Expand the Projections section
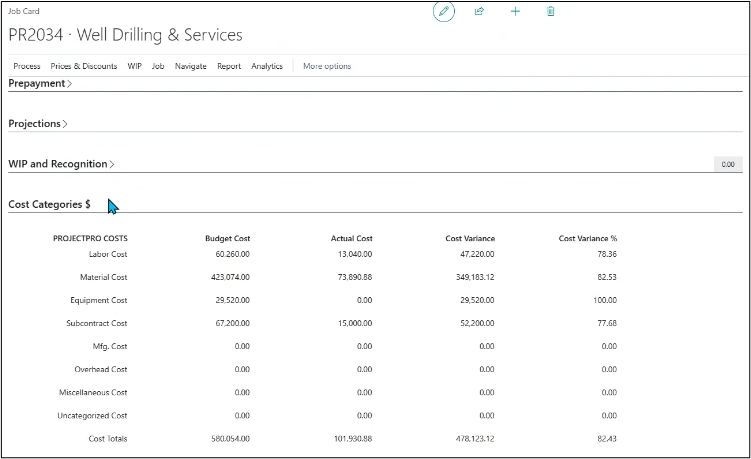The image size is (751, 459). (38, 124)
